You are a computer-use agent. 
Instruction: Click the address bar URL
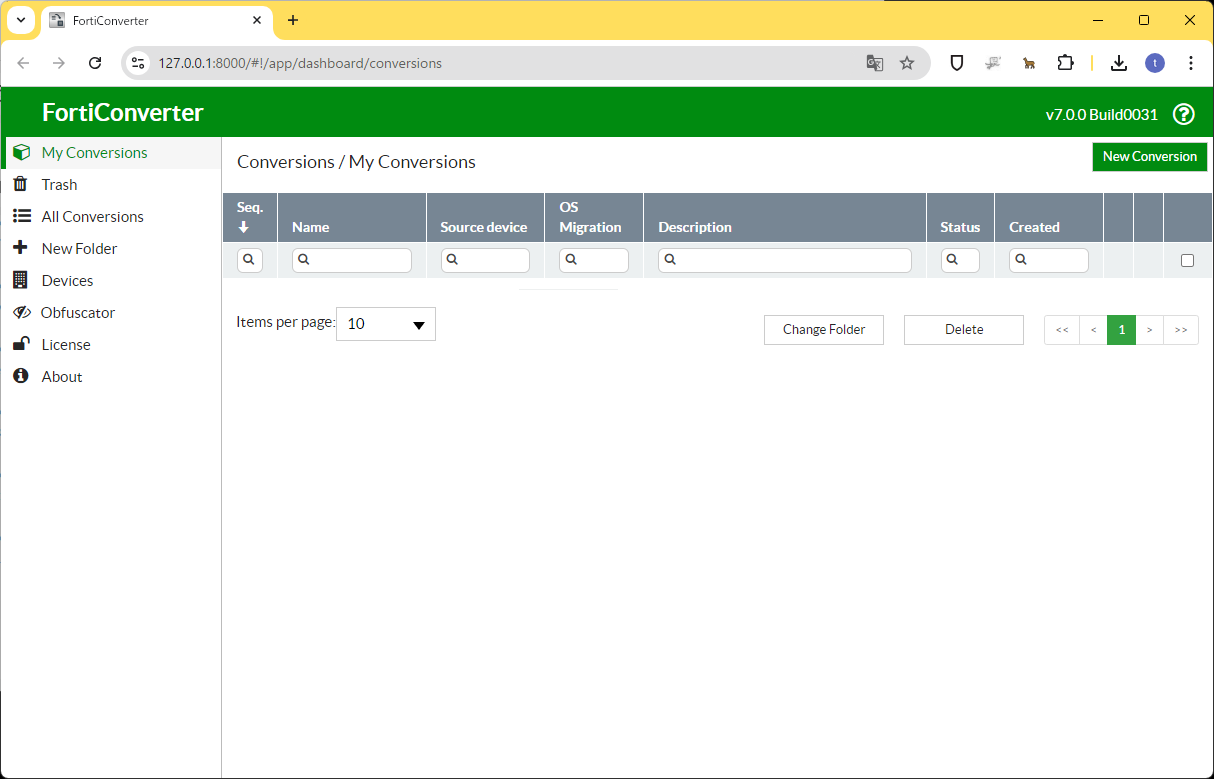pos(300,63)
